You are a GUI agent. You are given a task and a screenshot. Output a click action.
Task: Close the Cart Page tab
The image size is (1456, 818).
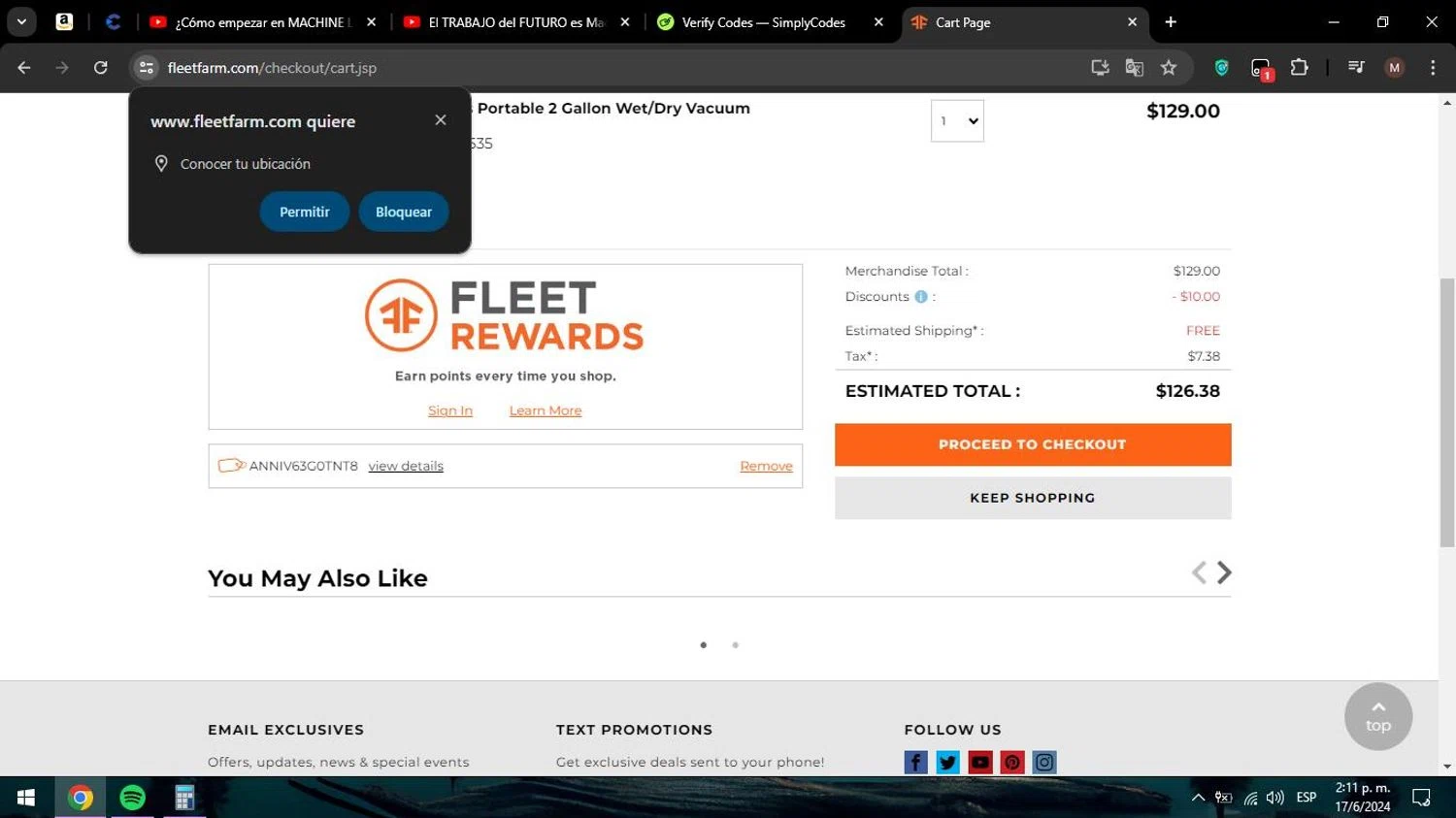click(1132, 21)
